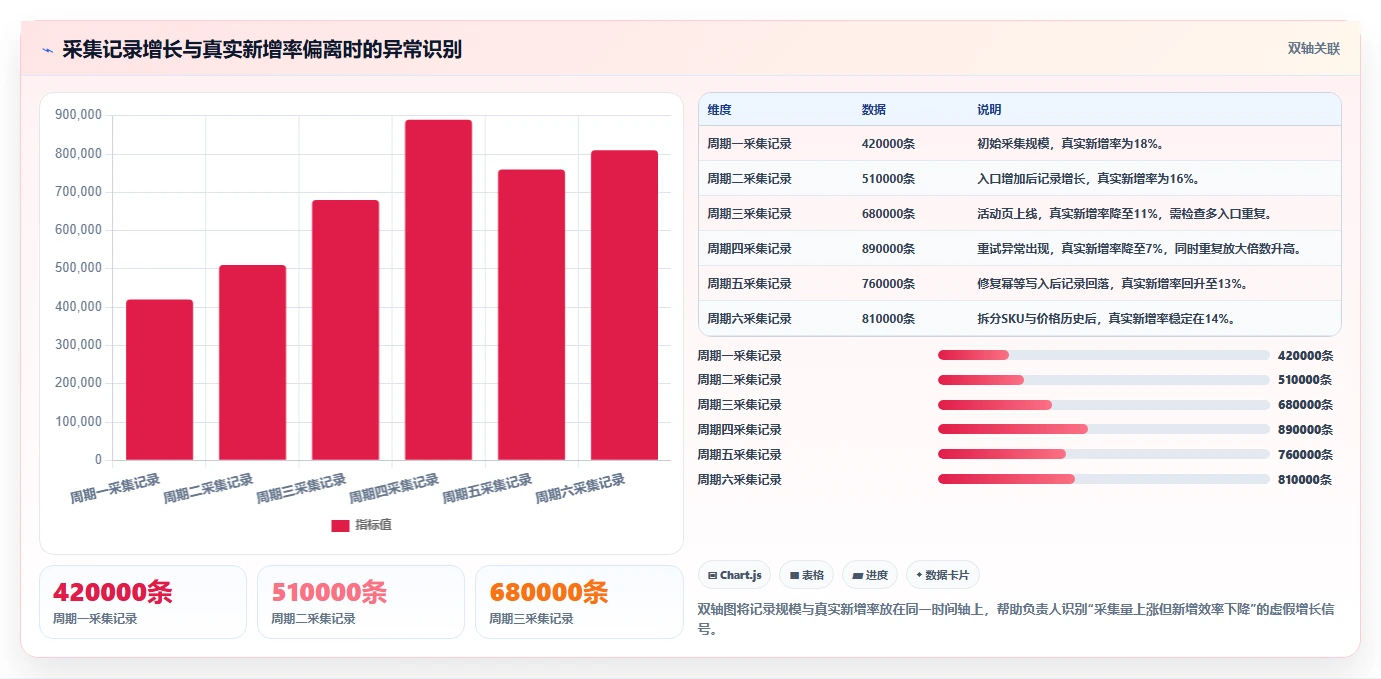Click table value 420000条
This screenshot has height=679, width=1381.
[888, 144]
